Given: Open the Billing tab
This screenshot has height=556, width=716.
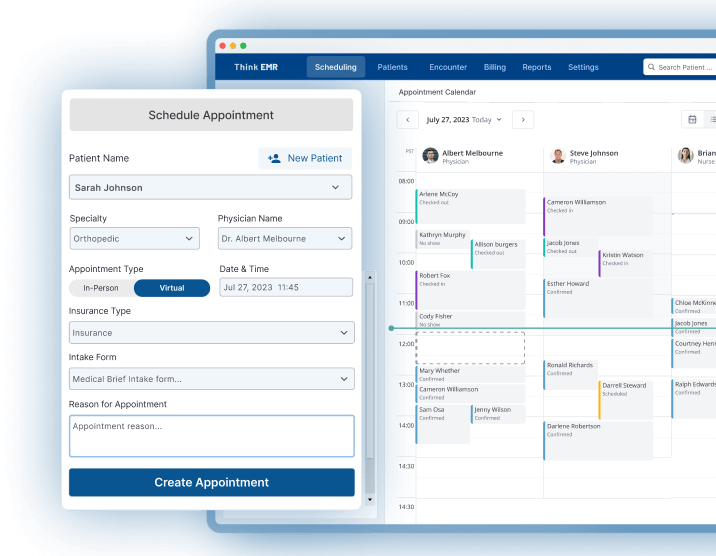Looking at the screenshot, I should pyautogui.click(x=495, y=67).
